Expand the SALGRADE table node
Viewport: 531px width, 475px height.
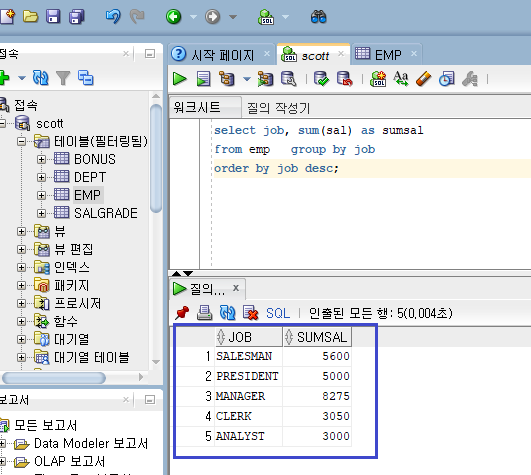tap(41, 213)
